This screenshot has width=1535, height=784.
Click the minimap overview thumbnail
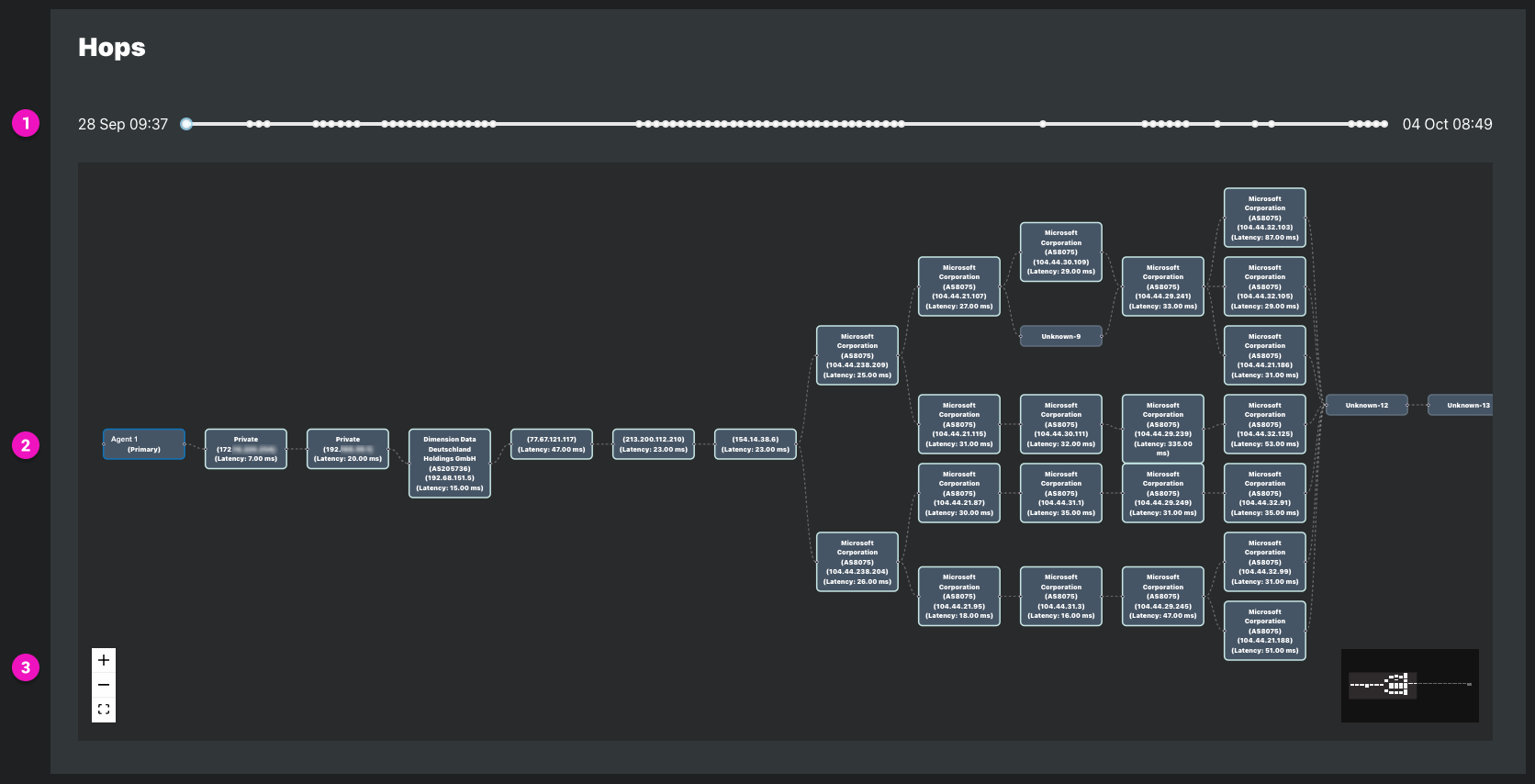tap(1409, 686)
